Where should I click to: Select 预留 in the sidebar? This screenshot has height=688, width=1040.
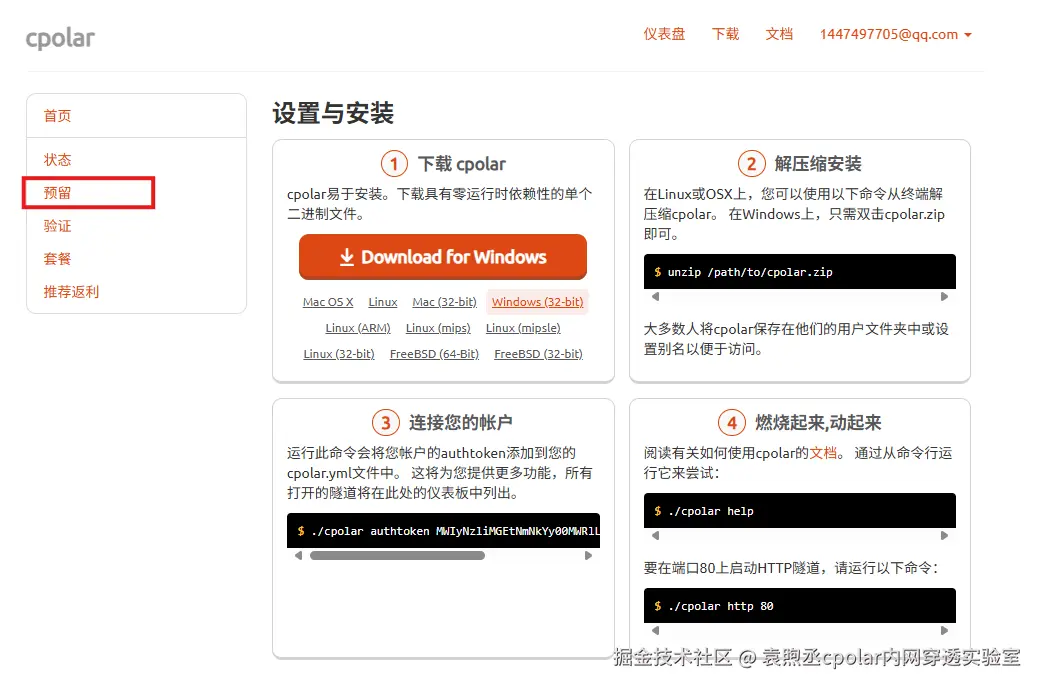tap(57, 193)
